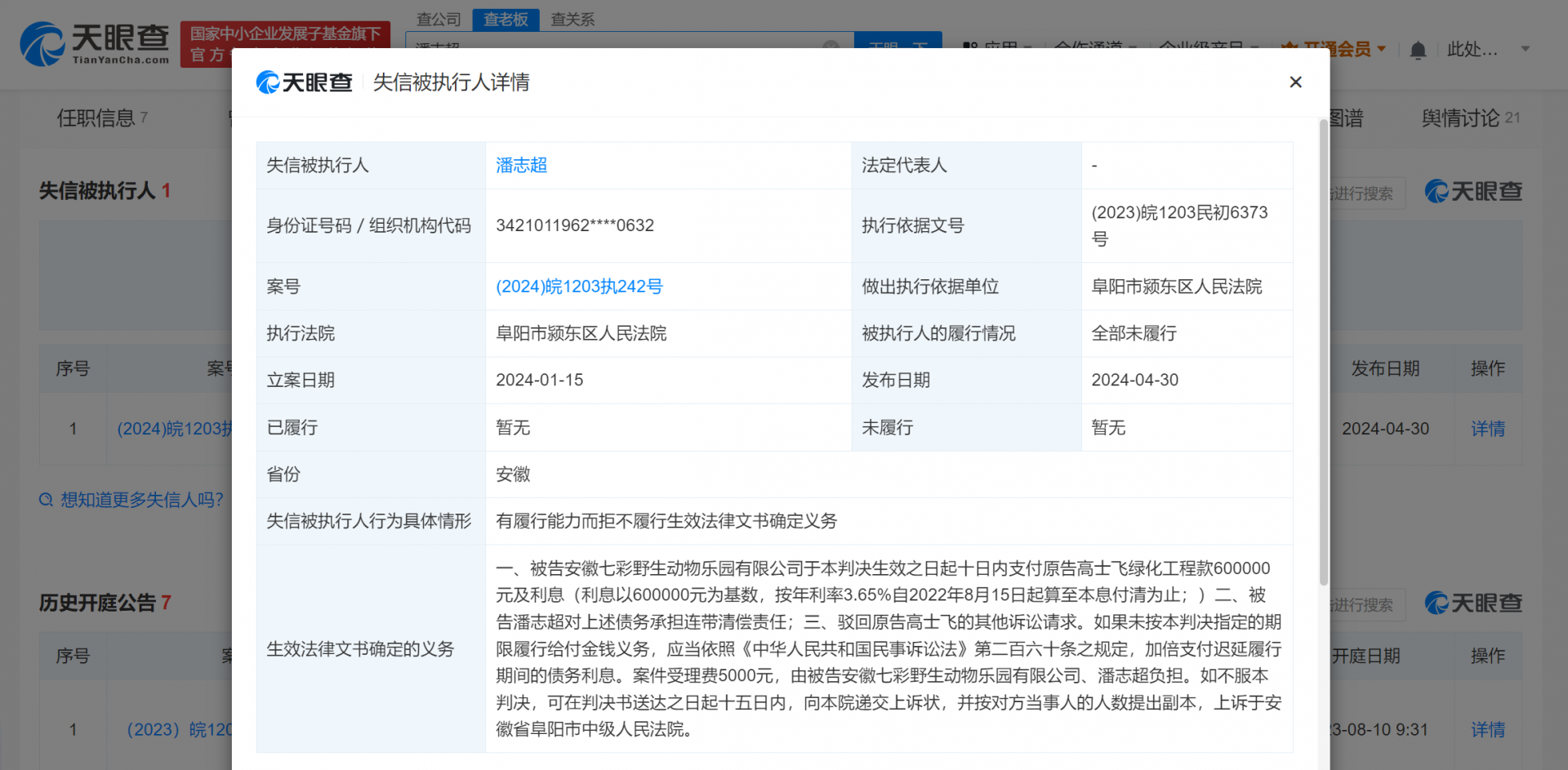Click the 法定代表人 label cell

pos(966,166)
